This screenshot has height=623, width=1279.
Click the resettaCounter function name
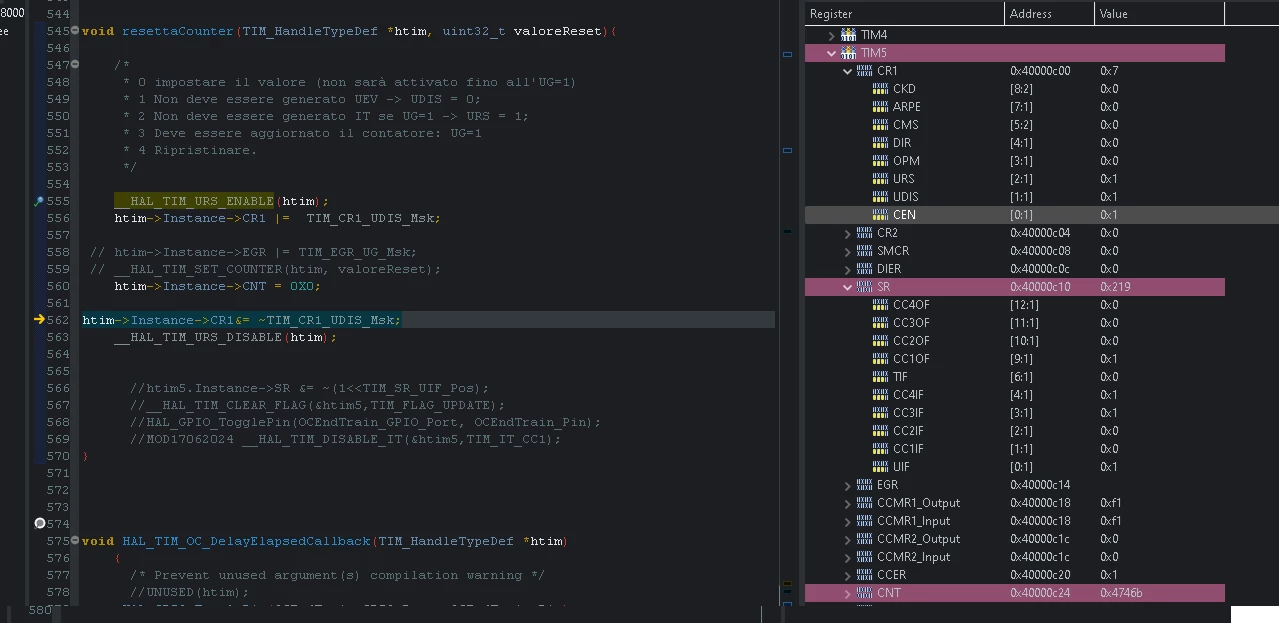coord(178,31)
